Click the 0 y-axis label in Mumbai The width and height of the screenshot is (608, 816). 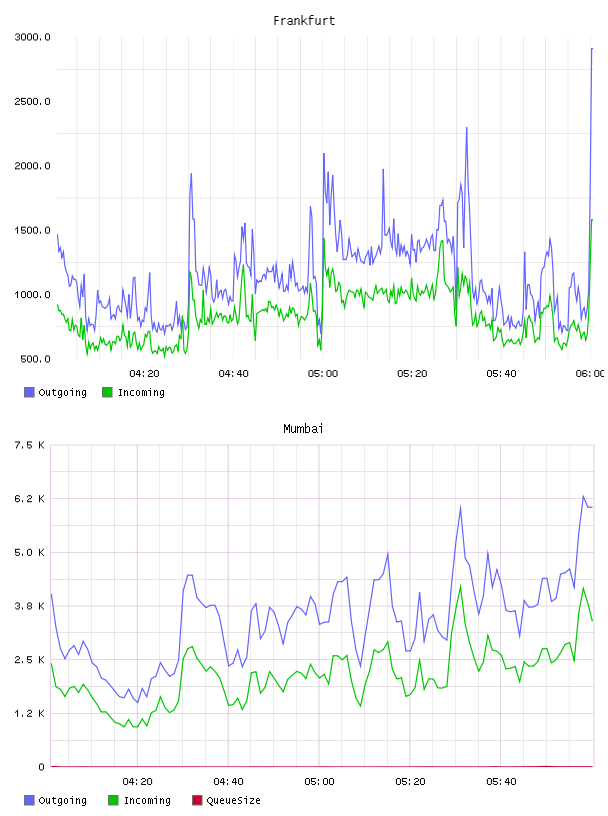pyautogui.click(x=41, y=767)
